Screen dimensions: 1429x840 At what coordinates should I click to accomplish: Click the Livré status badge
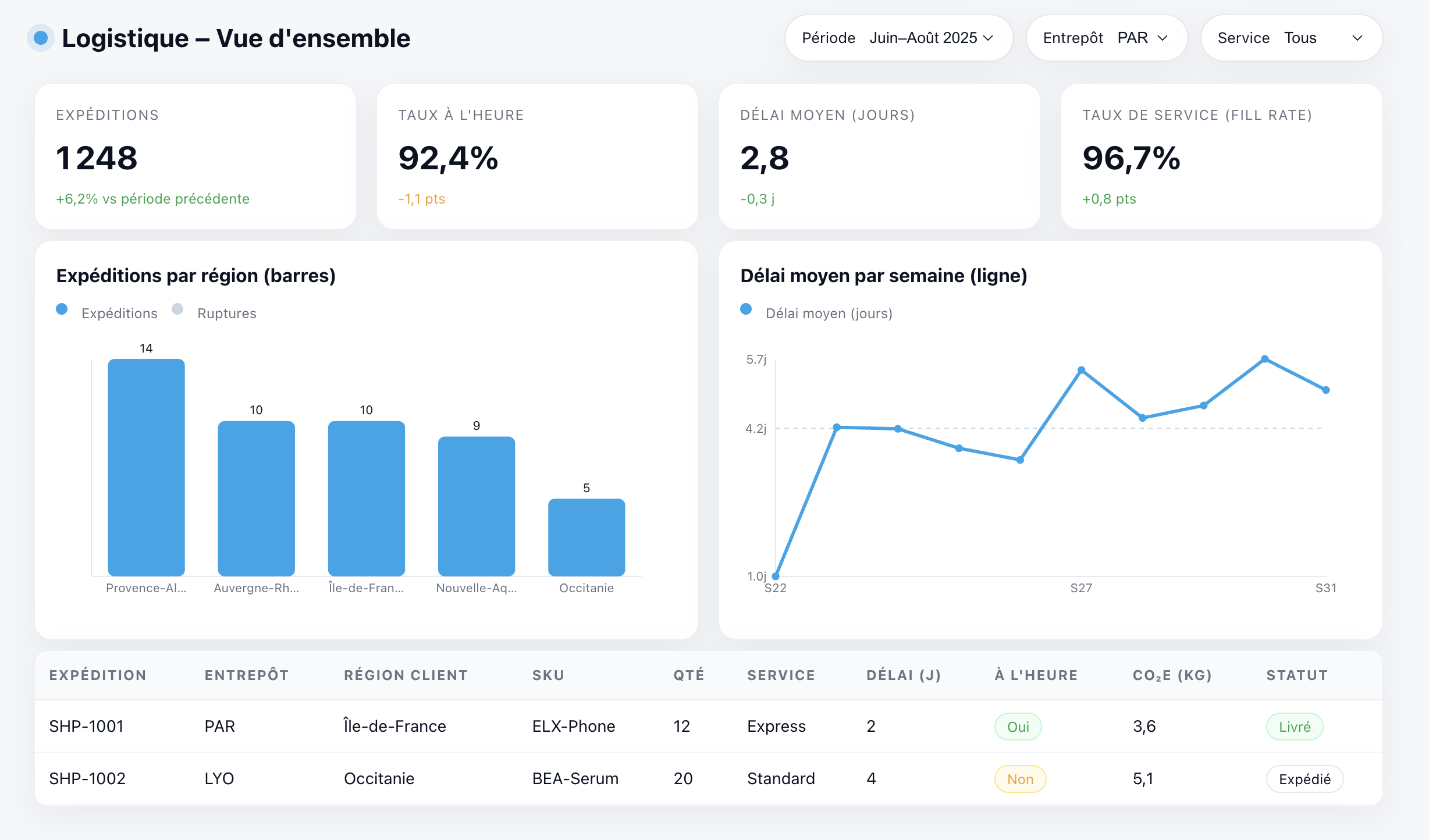pos(1294,727)
